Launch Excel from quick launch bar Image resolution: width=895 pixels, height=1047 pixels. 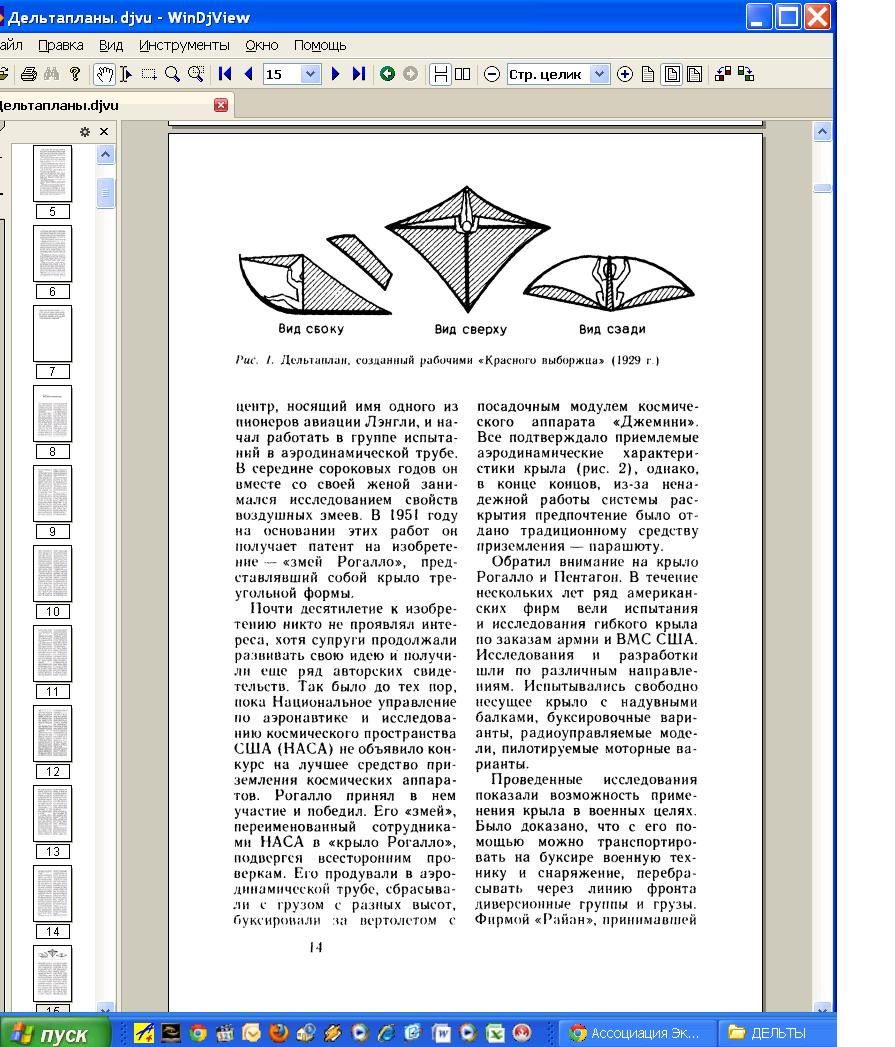(495, 1033)
